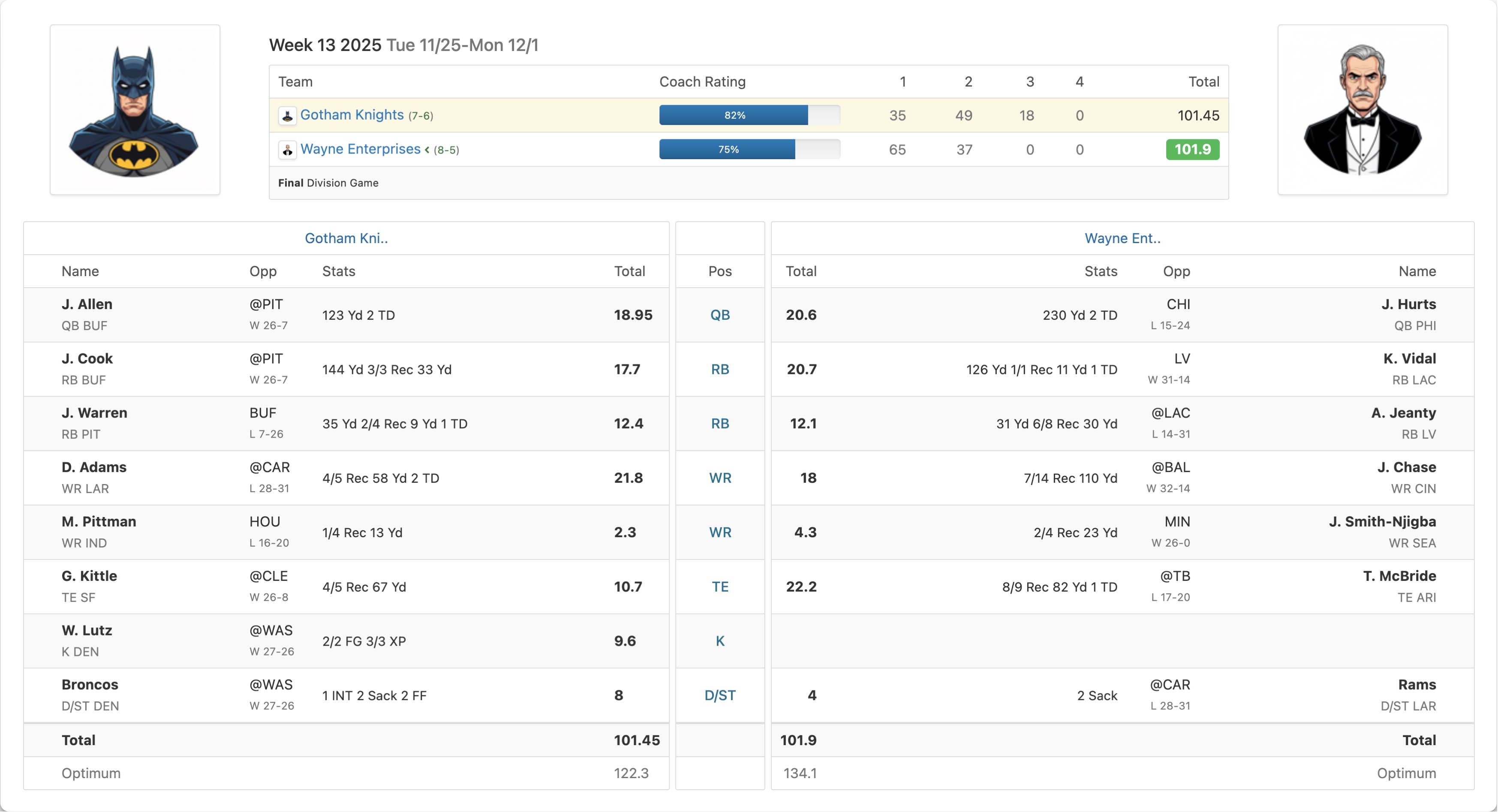Viewport: 1498px width, 812px height.
Task: Click the arrow beside Wayne Enterprises name
Action: (x=427, y=150)
